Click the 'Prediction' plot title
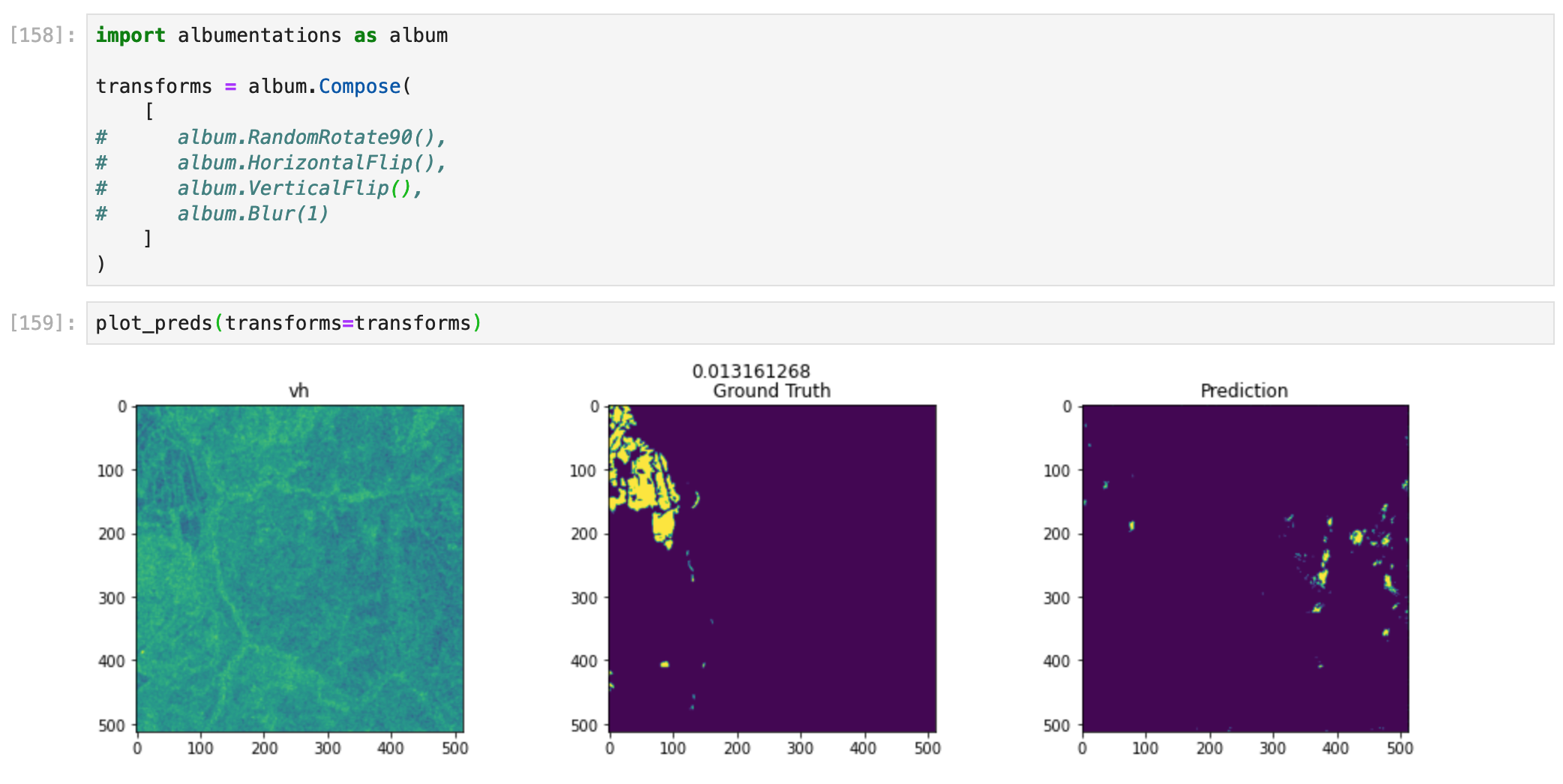The width and height of the screenshot is (1563, 784). click(1244, 391)
